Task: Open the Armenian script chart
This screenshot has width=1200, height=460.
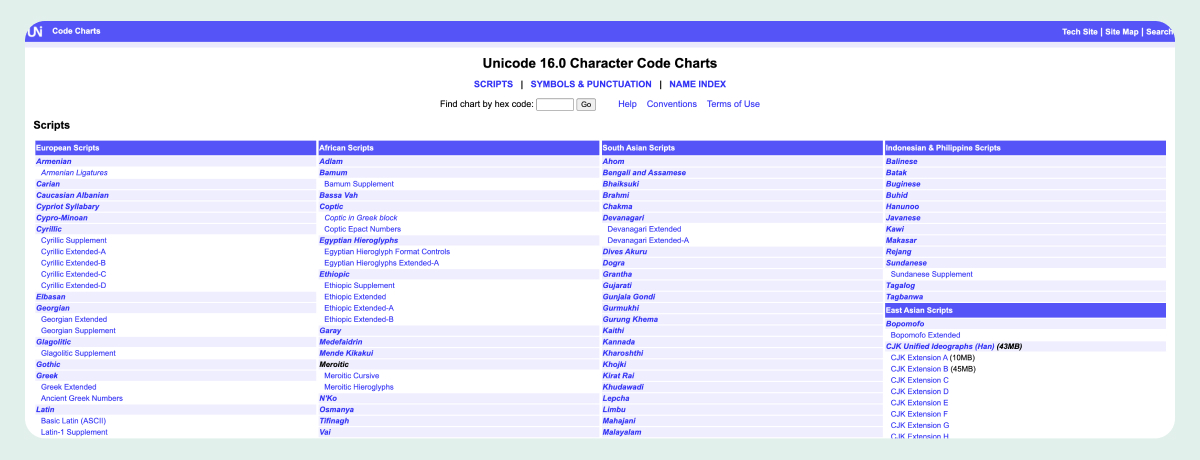Action: [x=53, y=161]
